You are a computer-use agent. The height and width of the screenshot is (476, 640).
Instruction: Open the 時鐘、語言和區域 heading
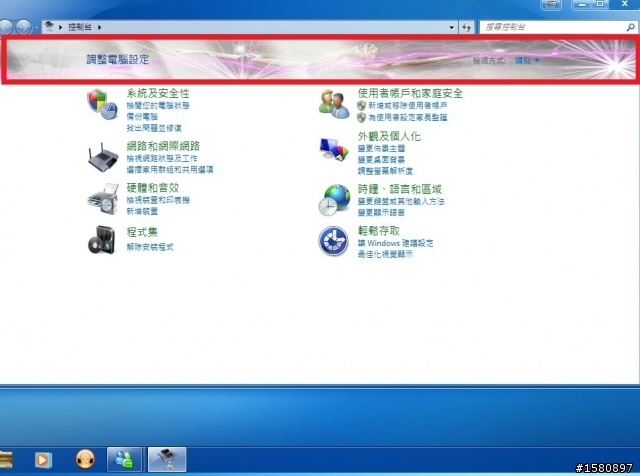(400, 189)
